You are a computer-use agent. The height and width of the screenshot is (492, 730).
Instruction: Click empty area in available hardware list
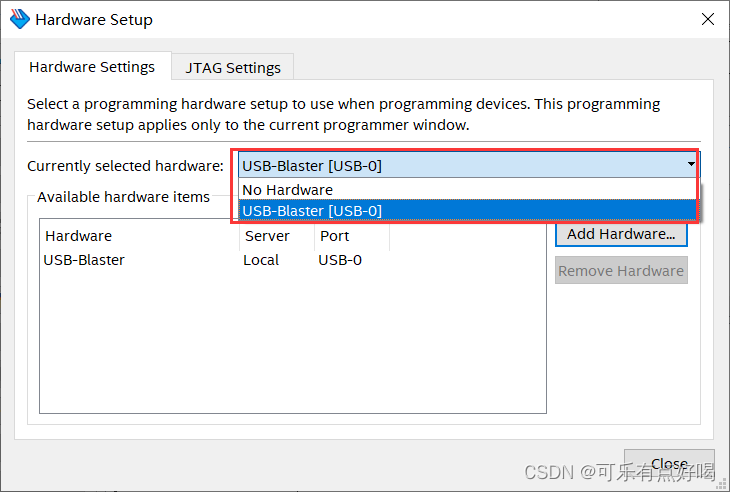(290, 350)
